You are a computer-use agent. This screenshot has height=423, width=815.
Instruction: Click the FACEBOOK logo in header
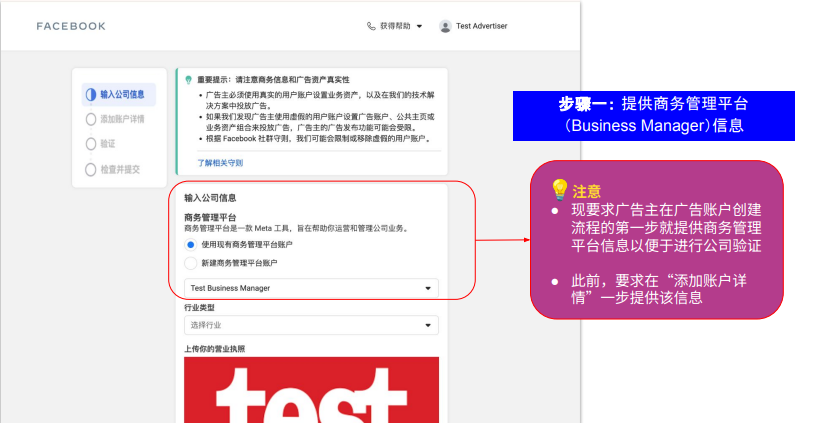click(71, 26)
